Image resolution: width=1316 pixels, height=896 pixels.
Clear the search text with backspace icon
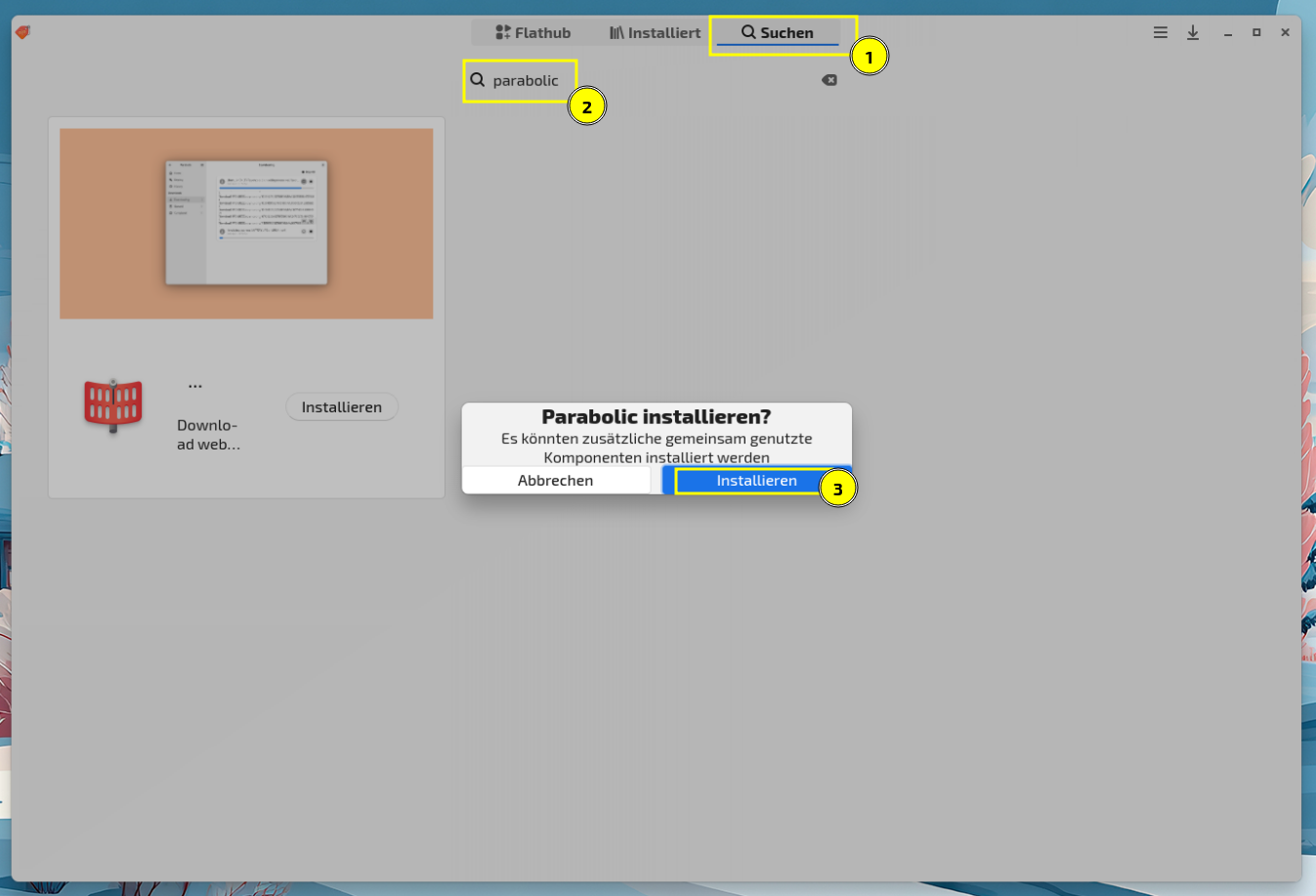pos(828,80)
